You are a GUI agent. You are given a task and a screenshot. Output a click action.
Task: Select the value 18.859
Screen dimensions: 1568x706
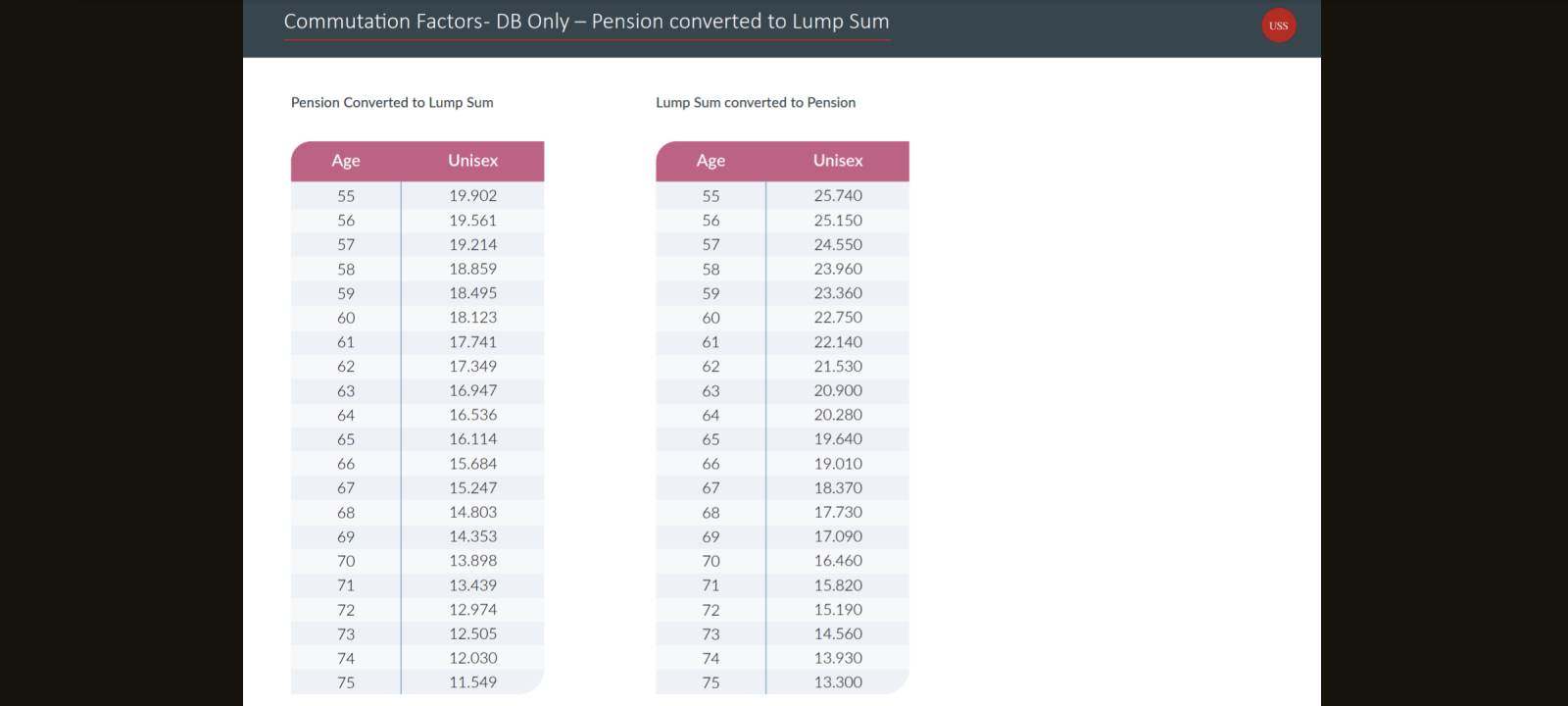(x=473, y=269)
